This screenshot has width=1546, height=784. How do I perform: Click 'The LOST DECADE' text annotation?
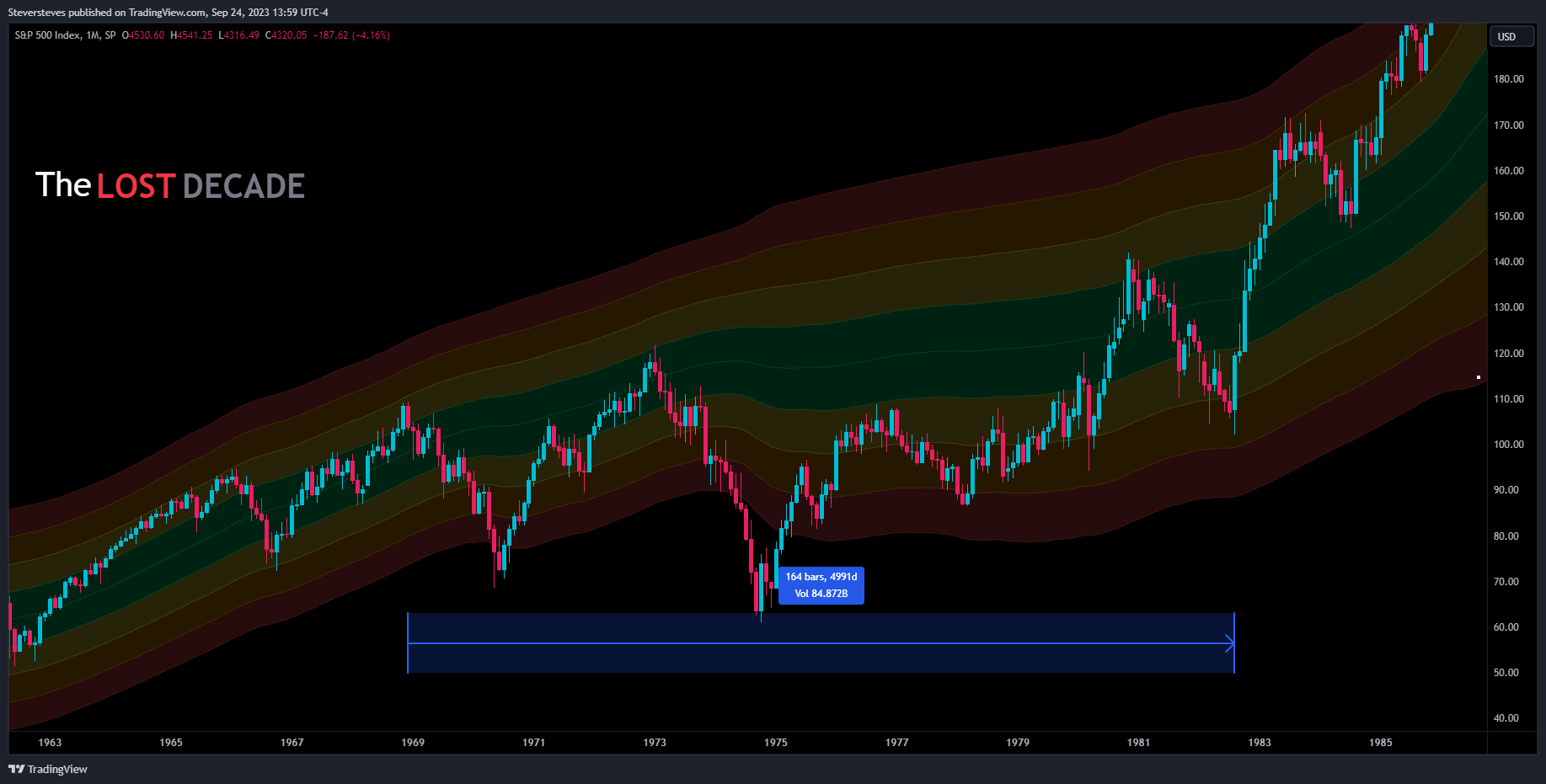click(170, 185)
